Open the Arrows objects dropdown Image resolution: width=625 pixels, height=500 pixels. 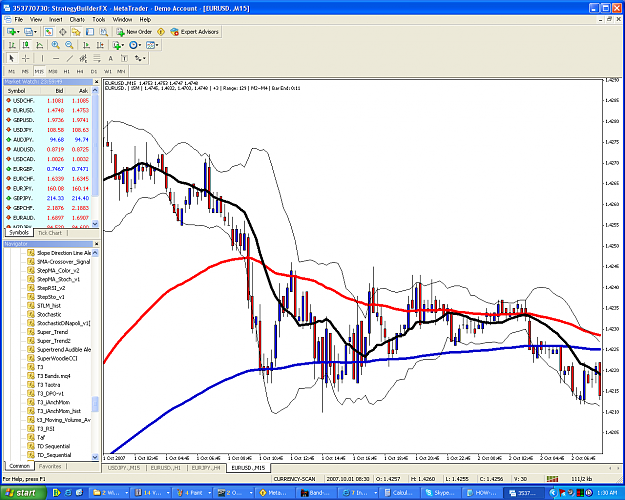(140, 58)
